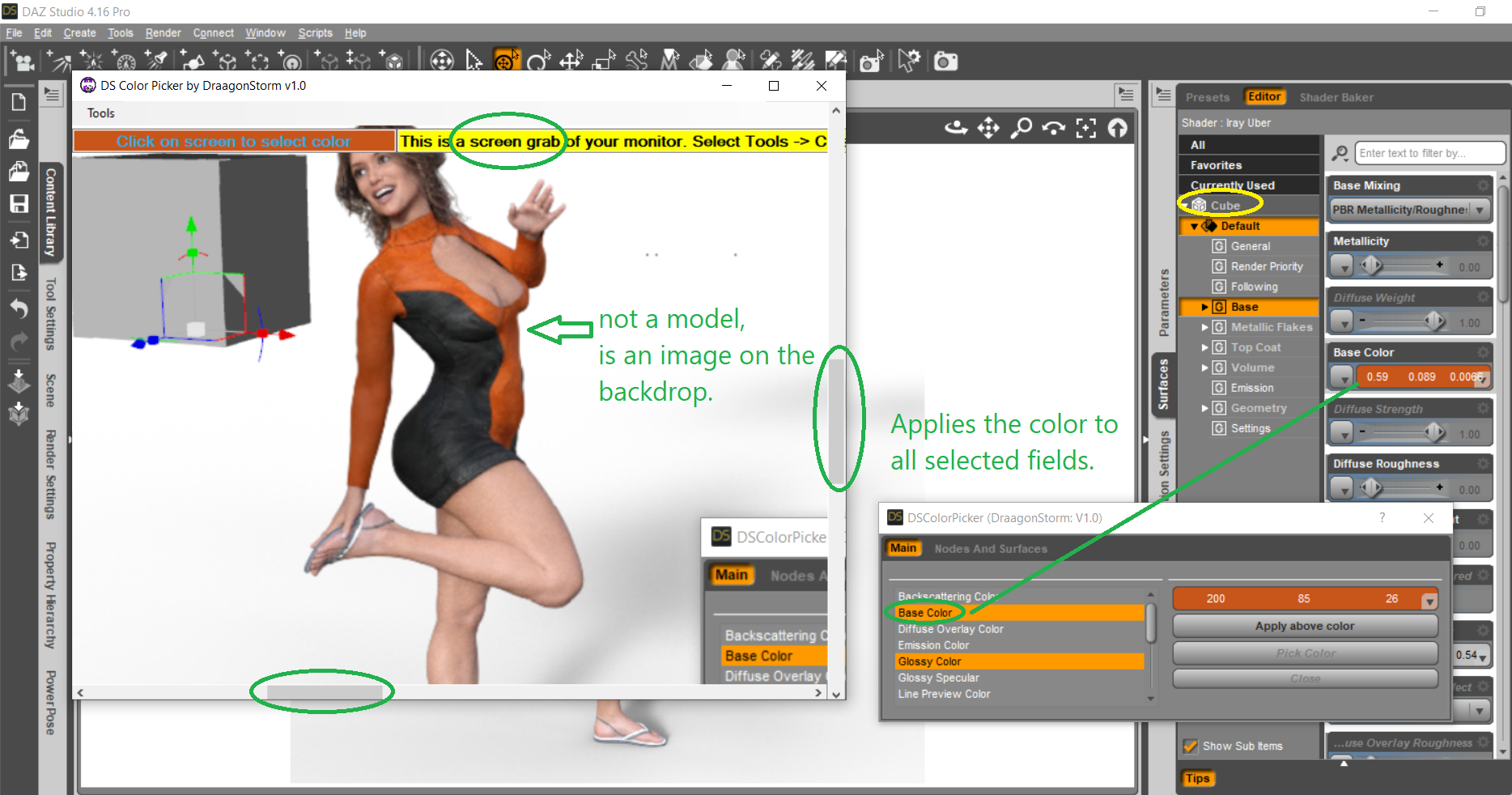Click the filter search magnifier icon
The height and width of the screenshot is (795, 1512).
point(1340,153)
